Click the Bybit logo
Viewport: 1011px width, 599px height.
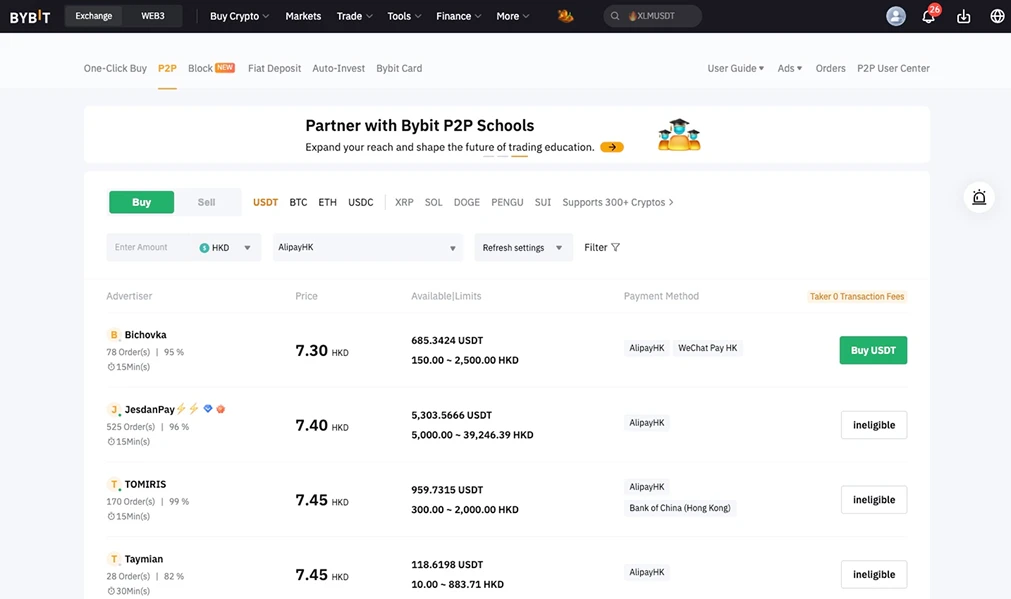pyautogui.click(x=30, y=16)
